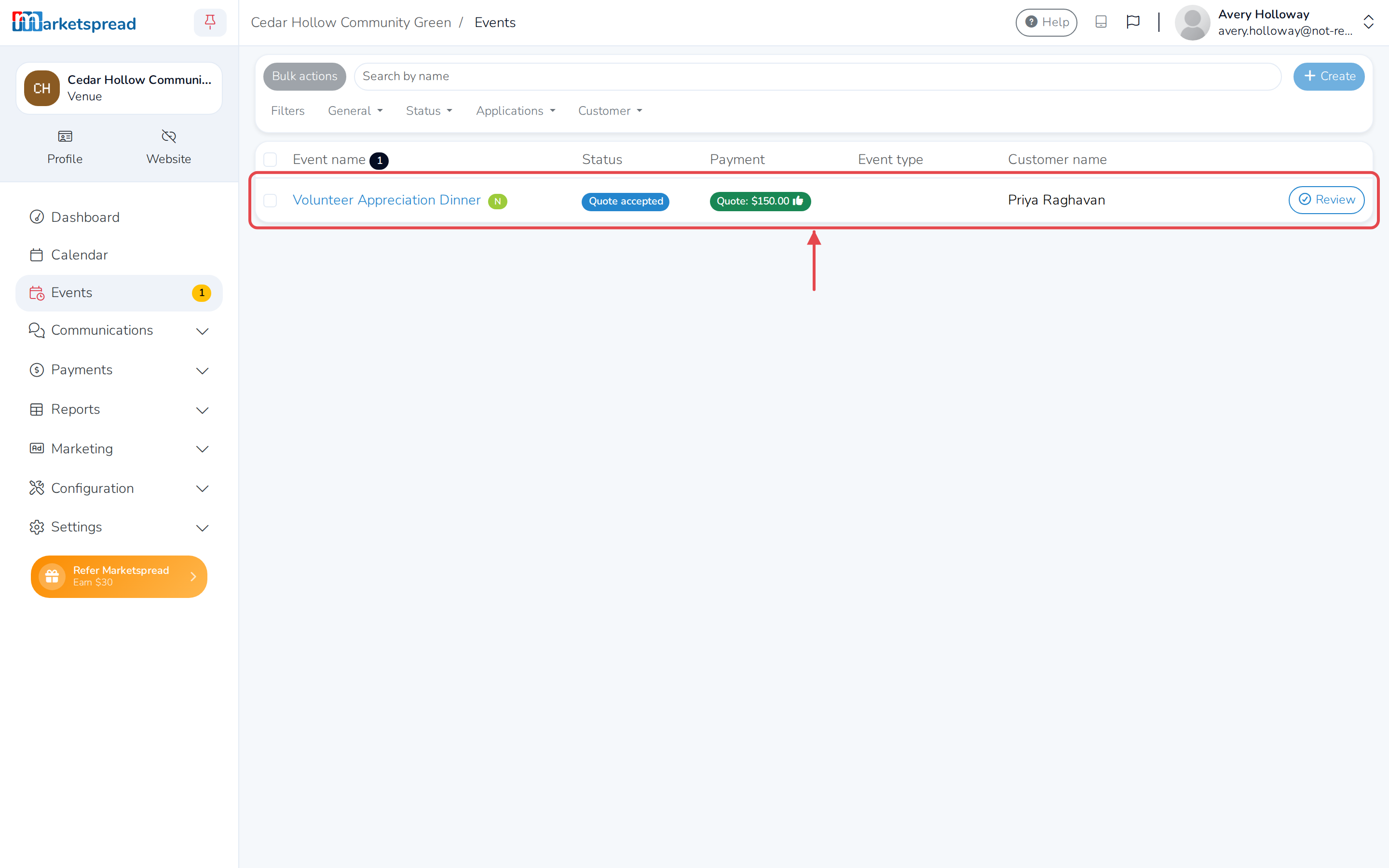This screenshot has height=868, width=1389.
Task: Click the Quote: $150.00 payment badge
Action: tap(760, 202)
